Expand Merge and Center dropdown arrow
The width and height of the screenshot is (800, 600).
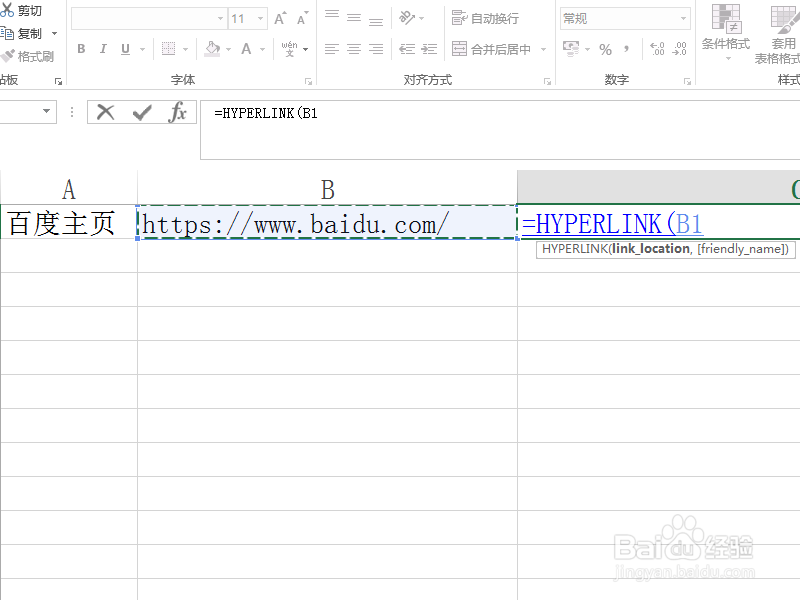[x=543, y=49]
